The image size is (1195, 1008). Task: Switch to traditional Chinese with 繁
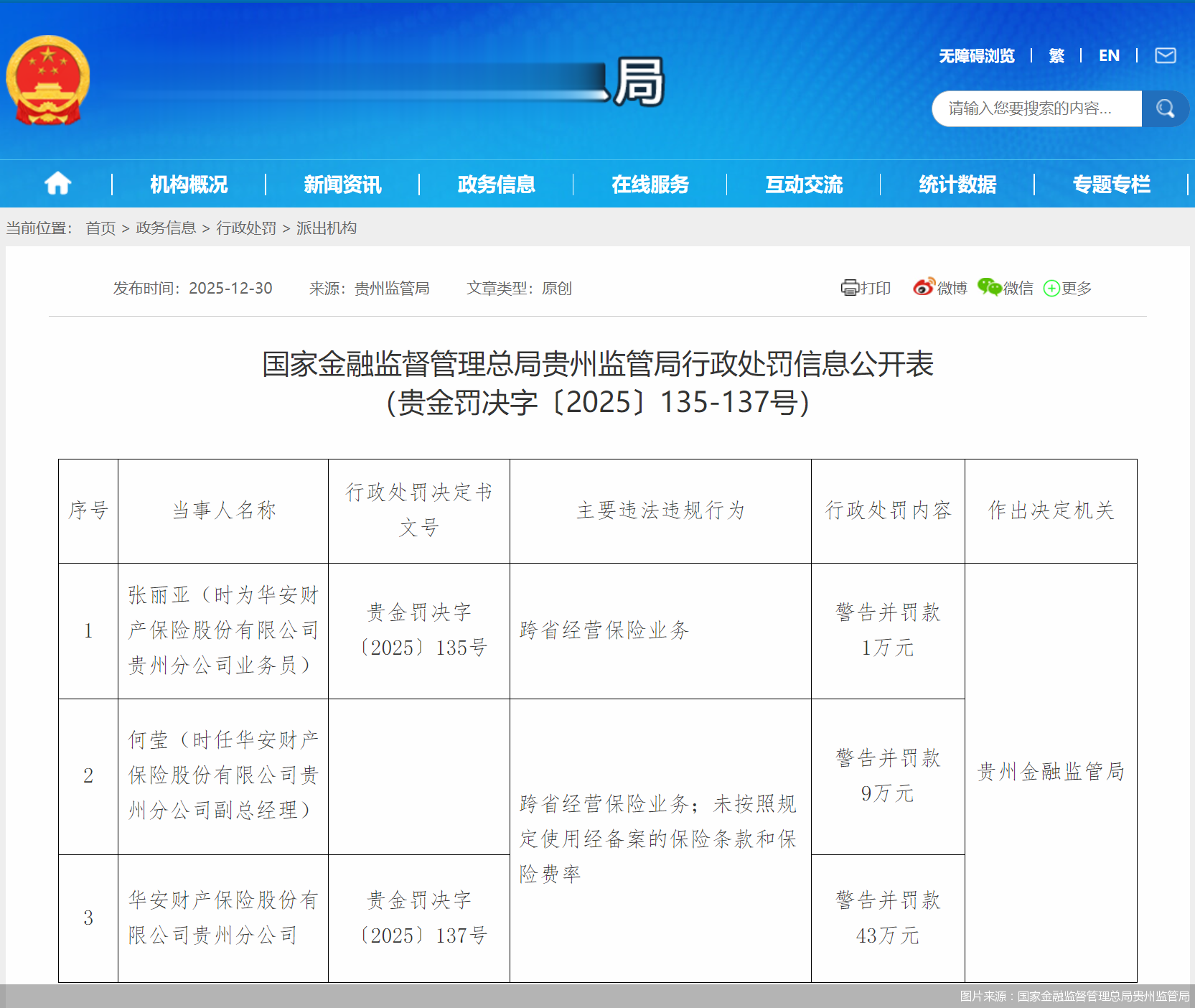click(1056, 56)
